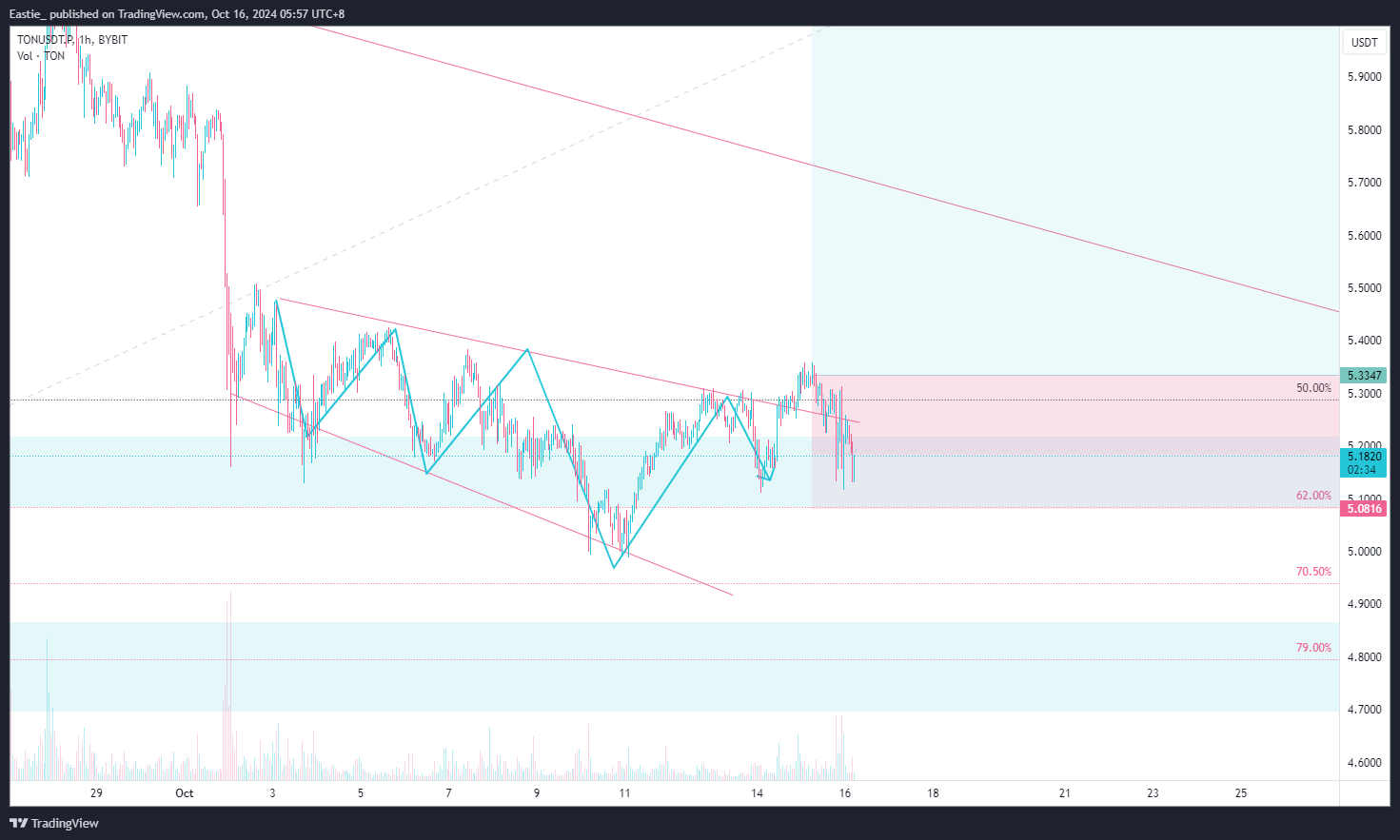
Task: Click the 5.0000 price axis value
Action: tap(1365, 552)
